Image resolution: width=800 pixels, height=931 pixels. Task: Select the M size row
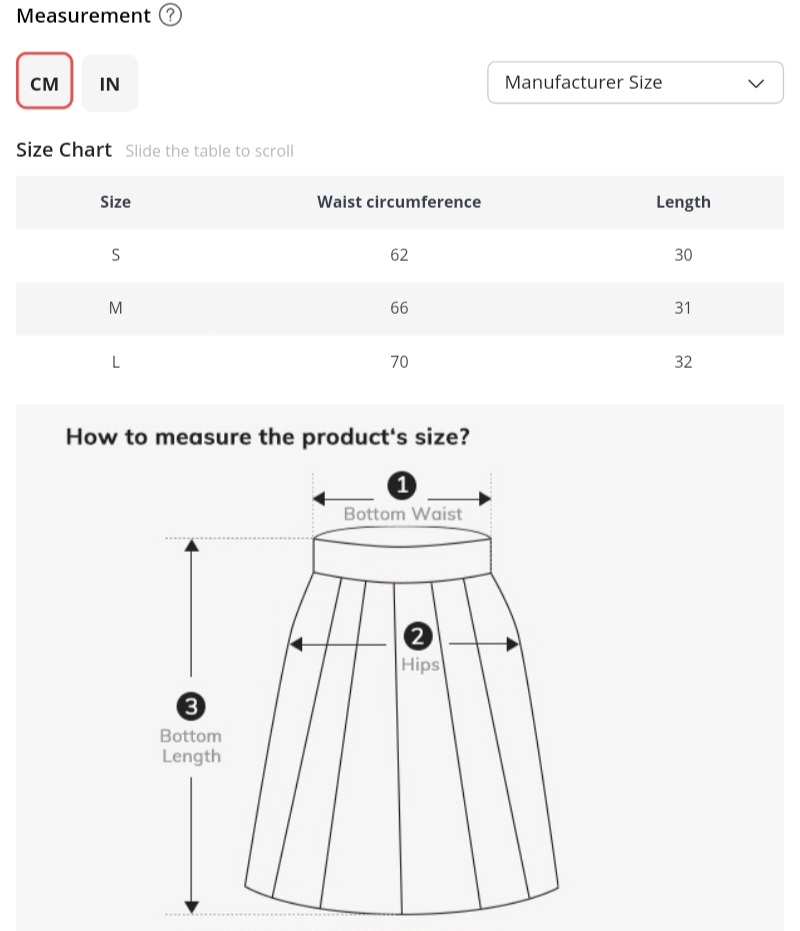(x=115, y=308)
